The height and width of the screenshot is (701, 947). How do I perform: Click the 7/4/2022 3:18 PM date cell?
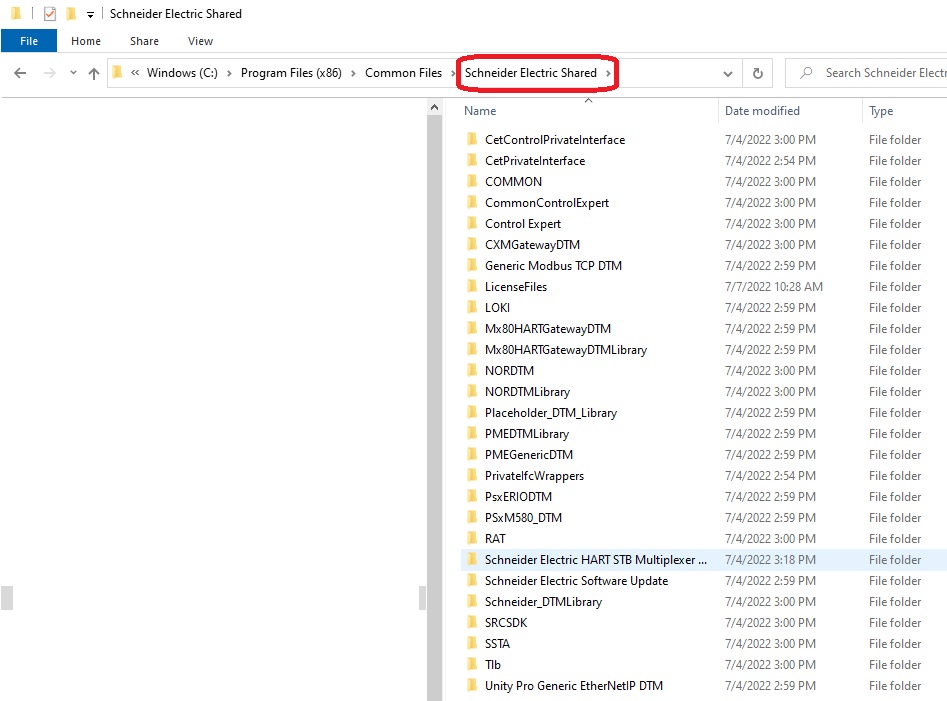tap(770, 560)
